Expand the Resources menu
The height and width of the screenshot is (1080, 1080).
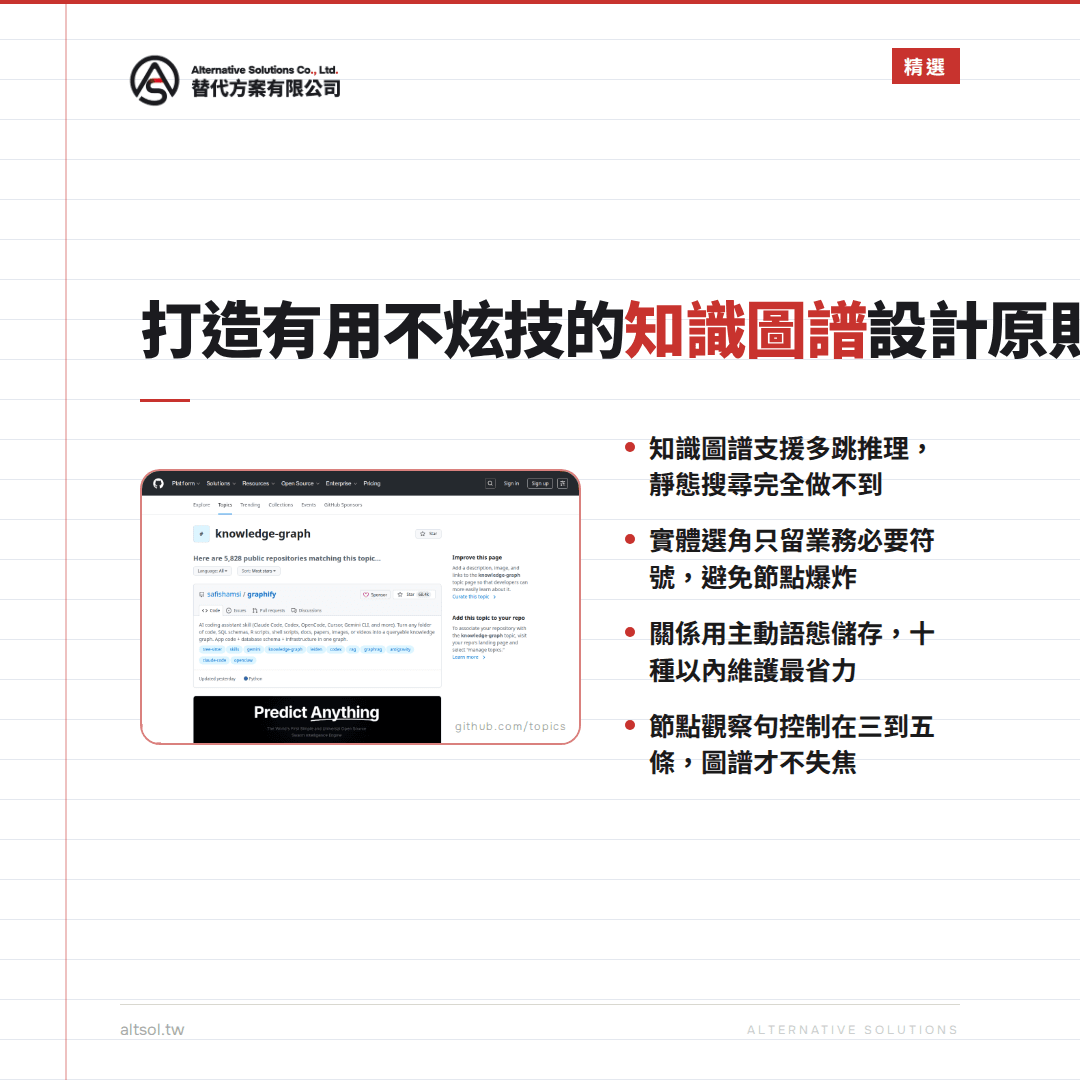[258, 484]
